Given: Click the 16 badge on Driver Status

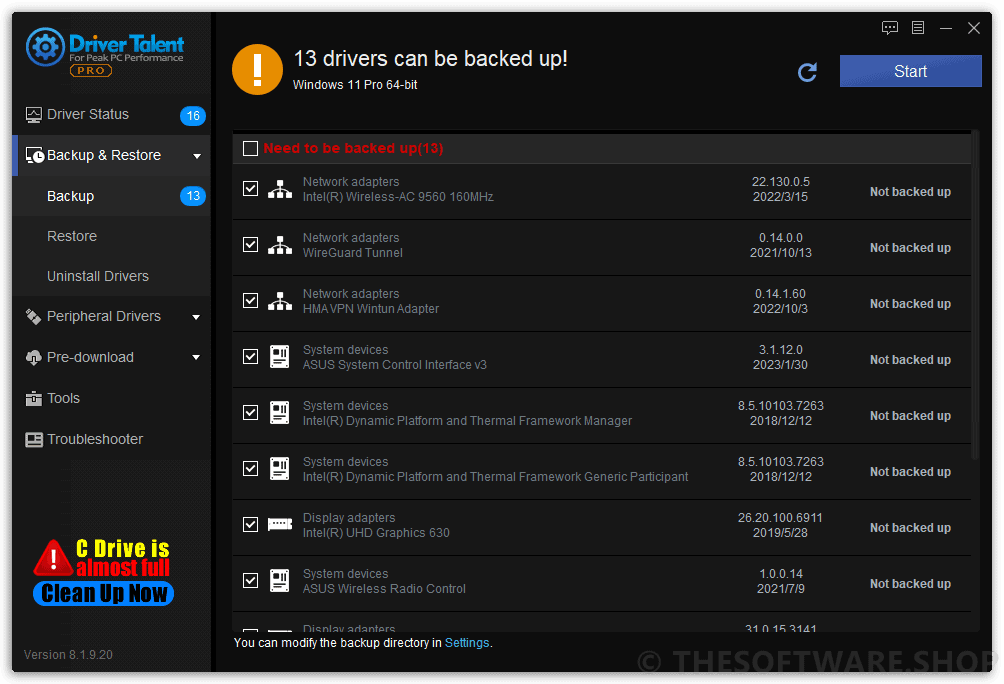Looking at the screenshot, I should [193, 116].
